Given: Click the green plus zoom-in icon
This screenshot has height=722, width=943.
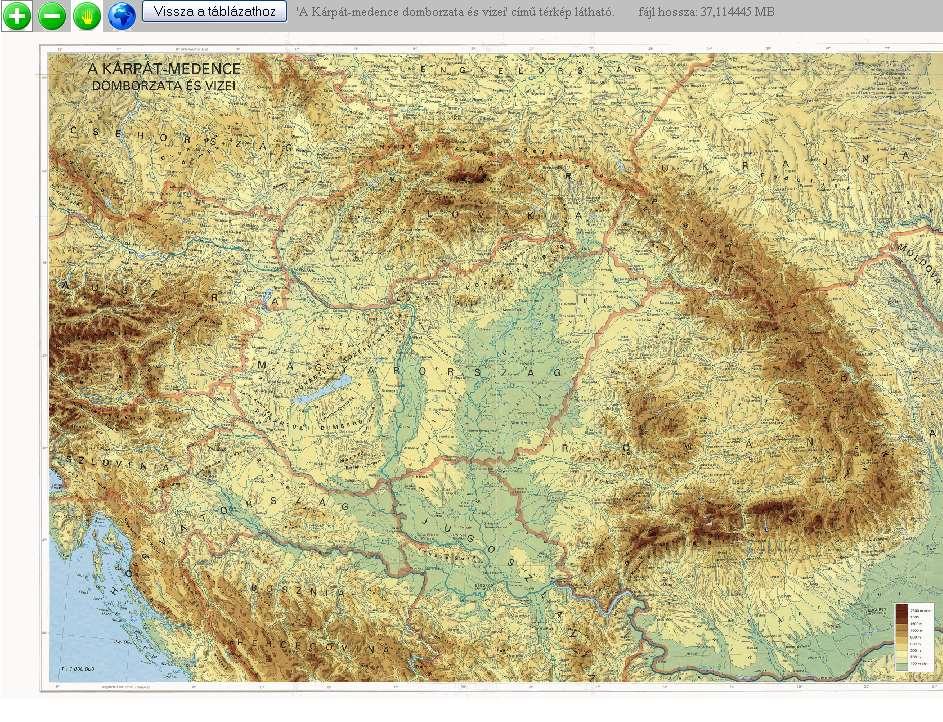Looking at the screenshot, I should [16, 16].
